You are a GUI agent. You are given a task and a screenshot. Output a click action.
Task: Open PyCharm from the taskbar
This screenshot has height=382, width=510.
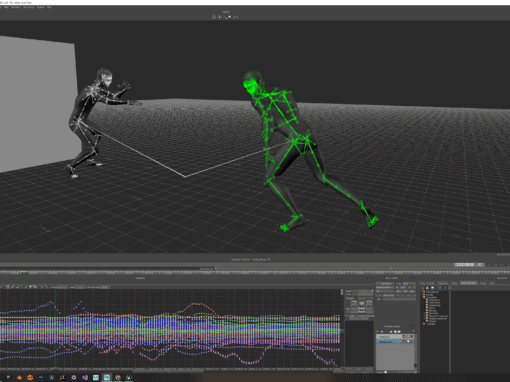pyautogui.click(x=63, y=377)
